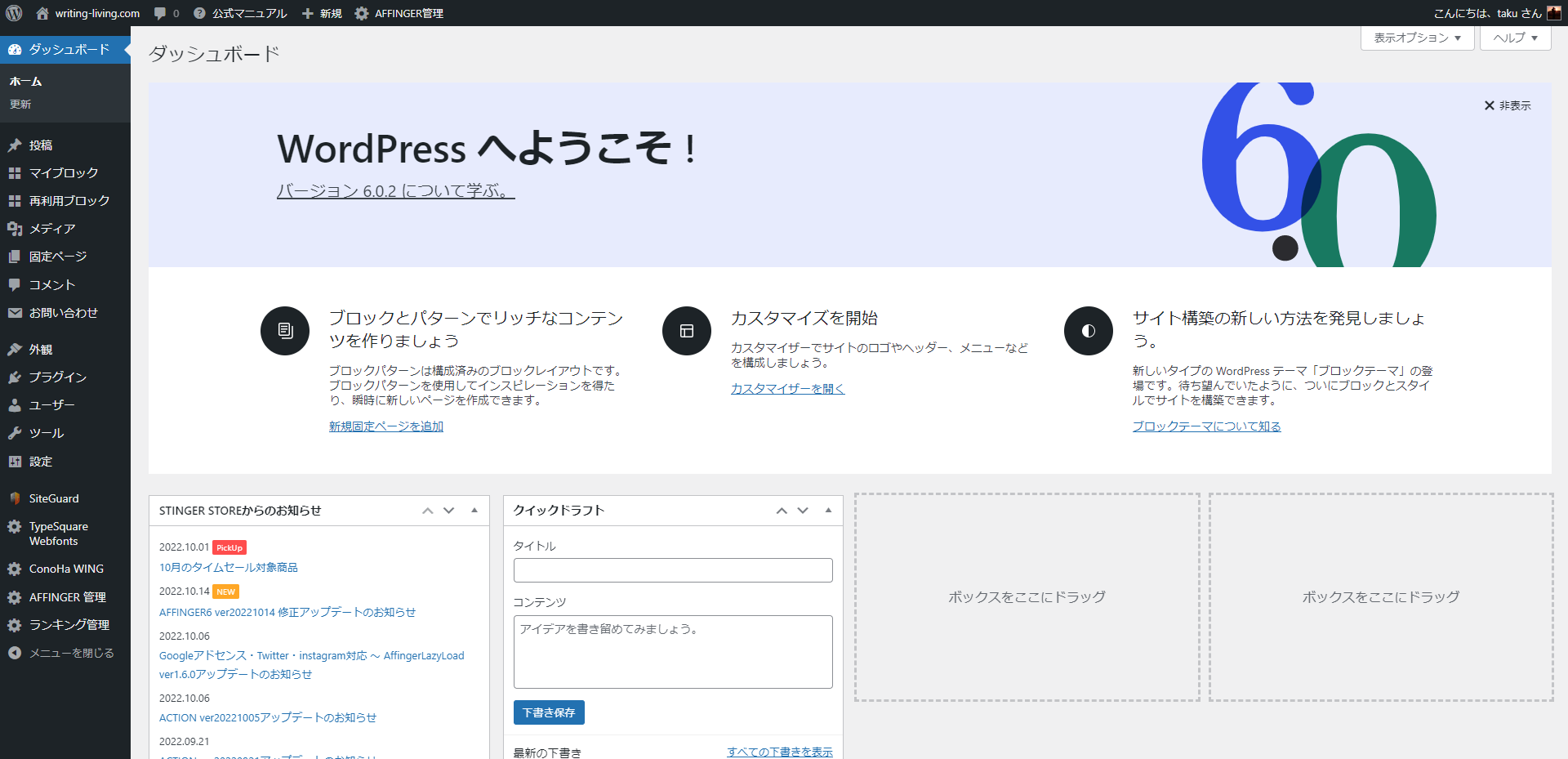Click the customizer layout icon
The height and width of the screenshot is (759, 1568).
tap(687, 331)
